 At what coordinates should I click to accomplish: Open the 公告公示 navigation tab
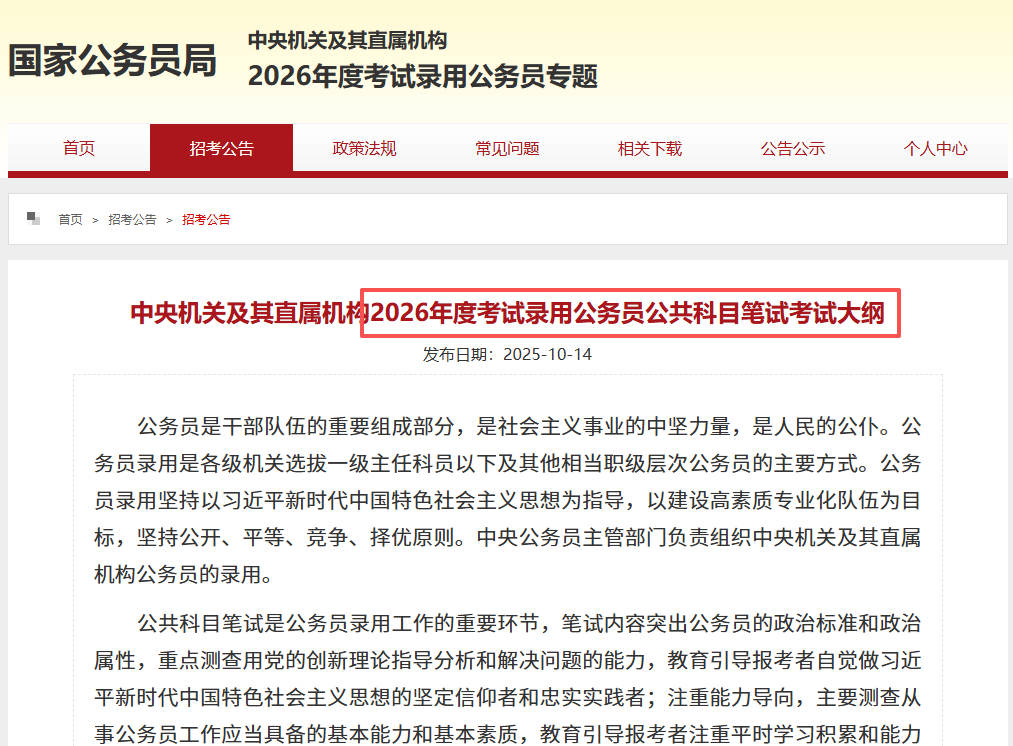pos(793,148)
